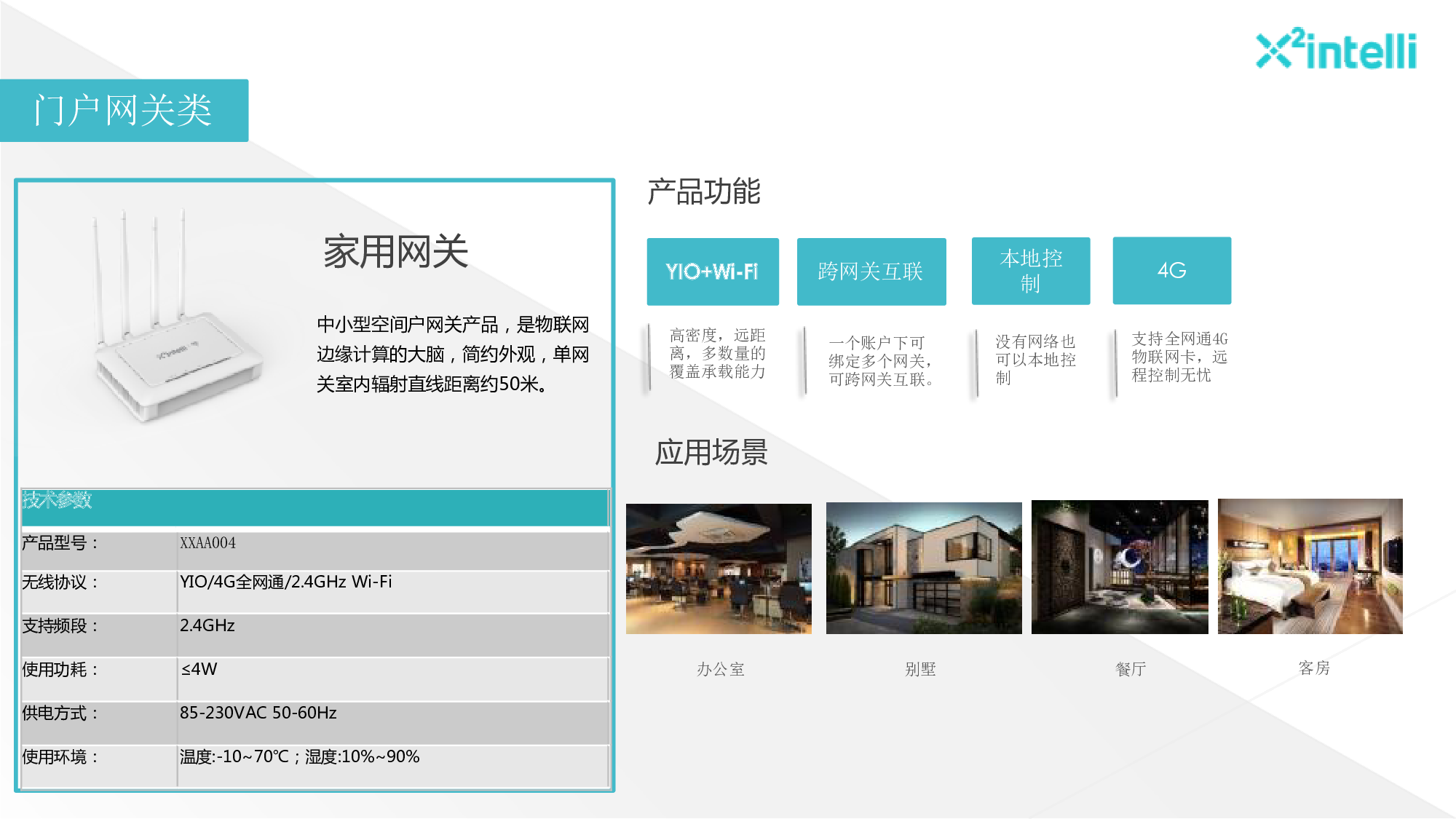This screenshot has height=819, width=1456.
Task: Click the 产品功能 heading
Action: (x=703, y=191)
